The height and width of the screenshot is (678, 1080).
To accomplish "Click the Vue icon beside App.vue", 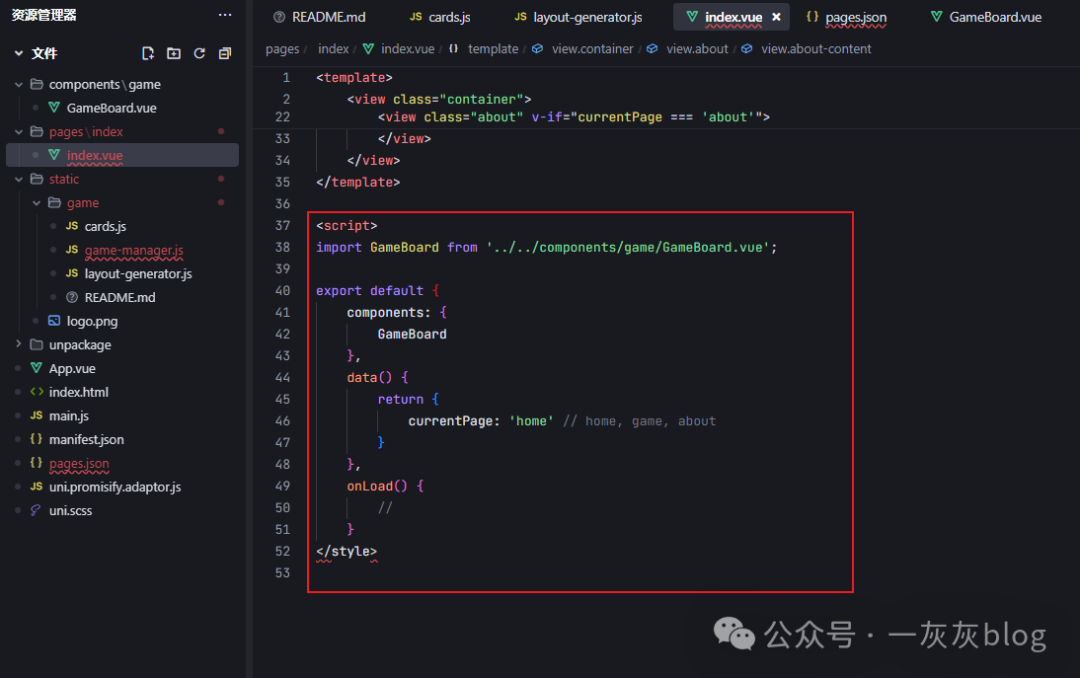I will click(x=36, y=368).
